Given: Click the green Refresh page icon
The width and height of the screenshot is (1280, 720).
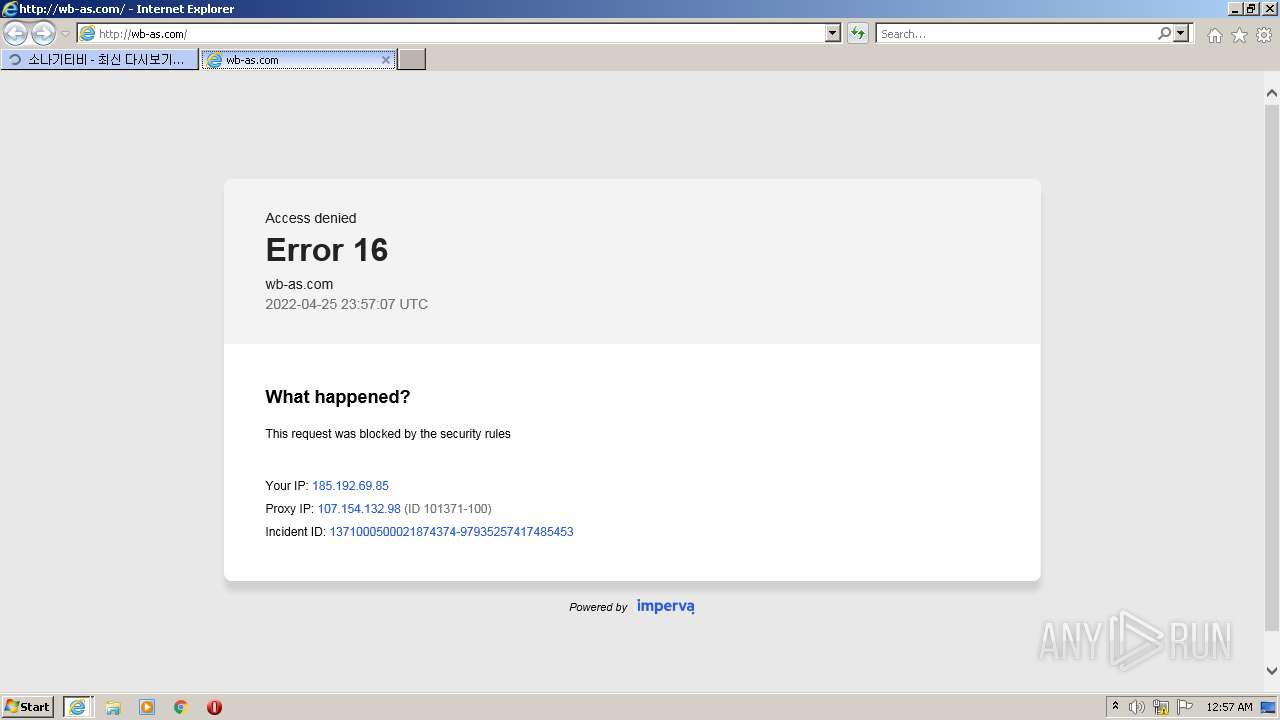Looking at the screenshot, I should pos(858,33).
